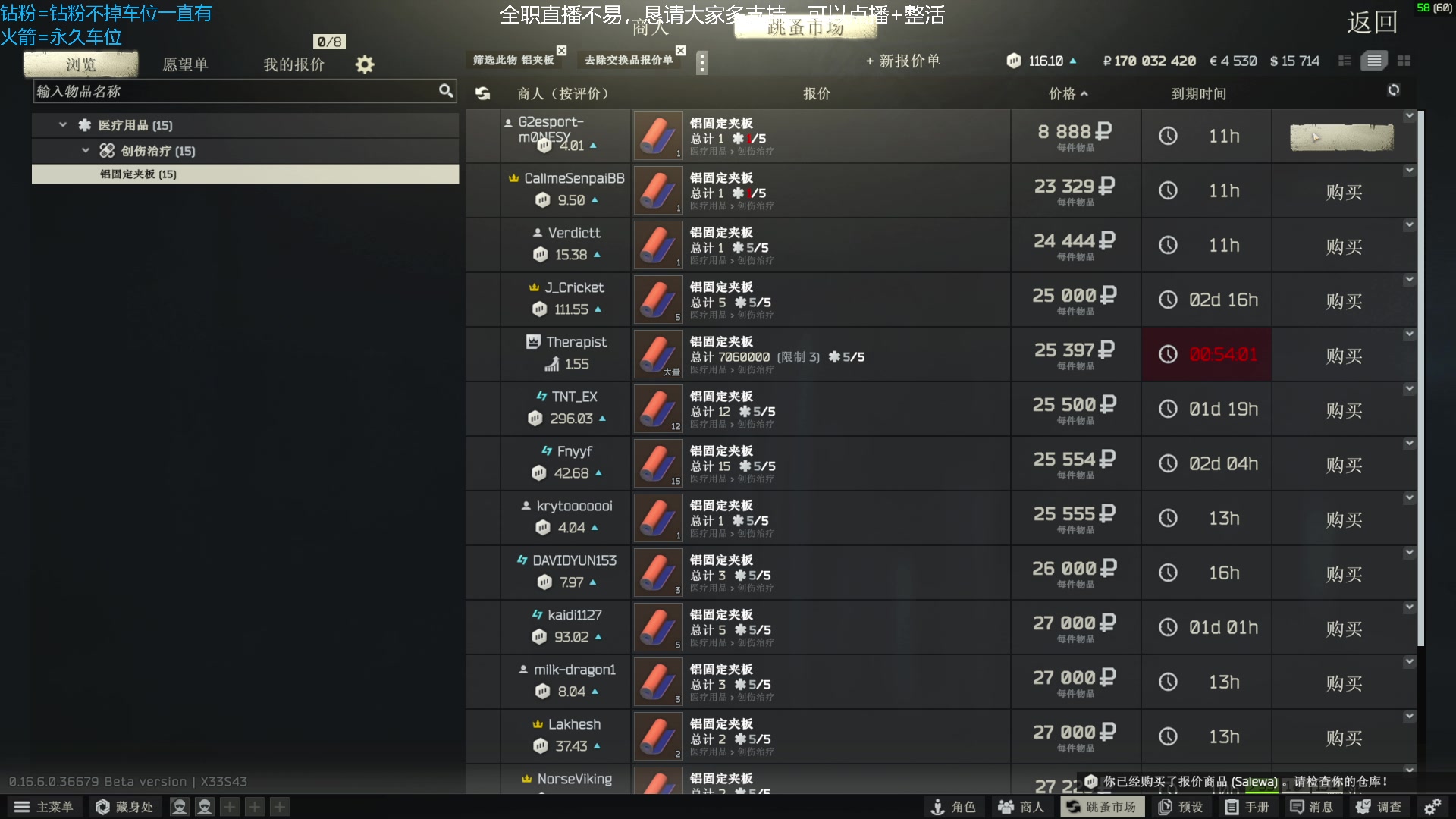Open the 我的报价 tab
Image resolution: width=1456 pixels, height=819 pixels.
293,64
